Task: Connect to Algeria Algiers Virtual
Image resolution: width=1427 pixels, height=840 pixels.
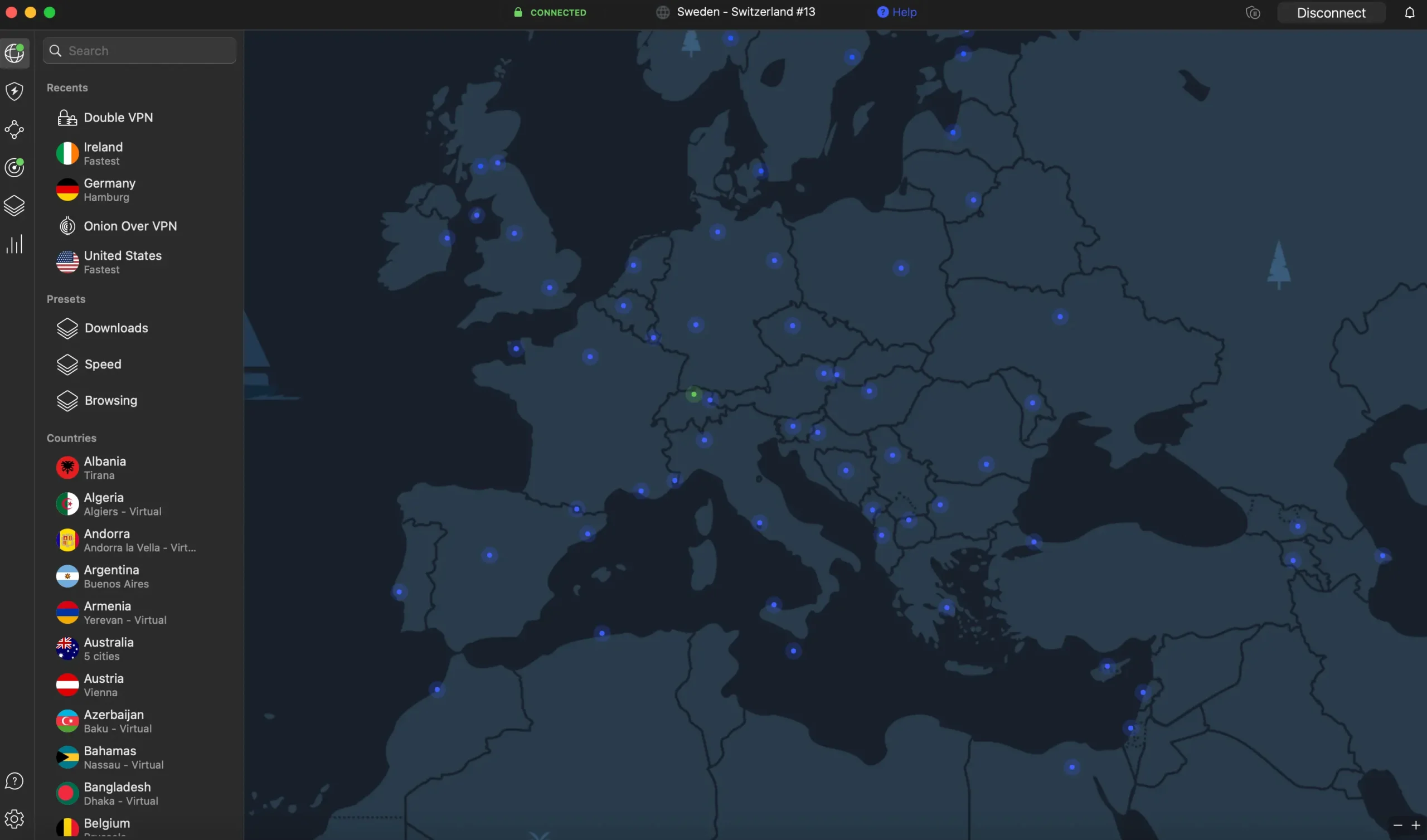Action: coord(140,504)
